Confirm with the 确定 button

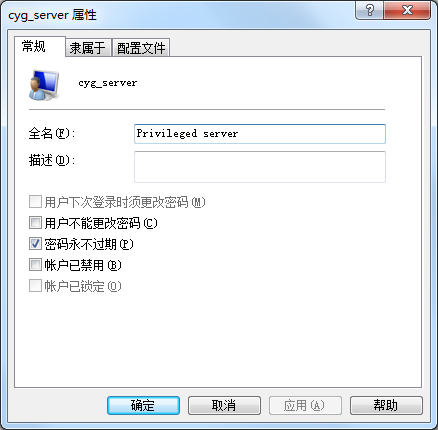[x=143, y=405]
